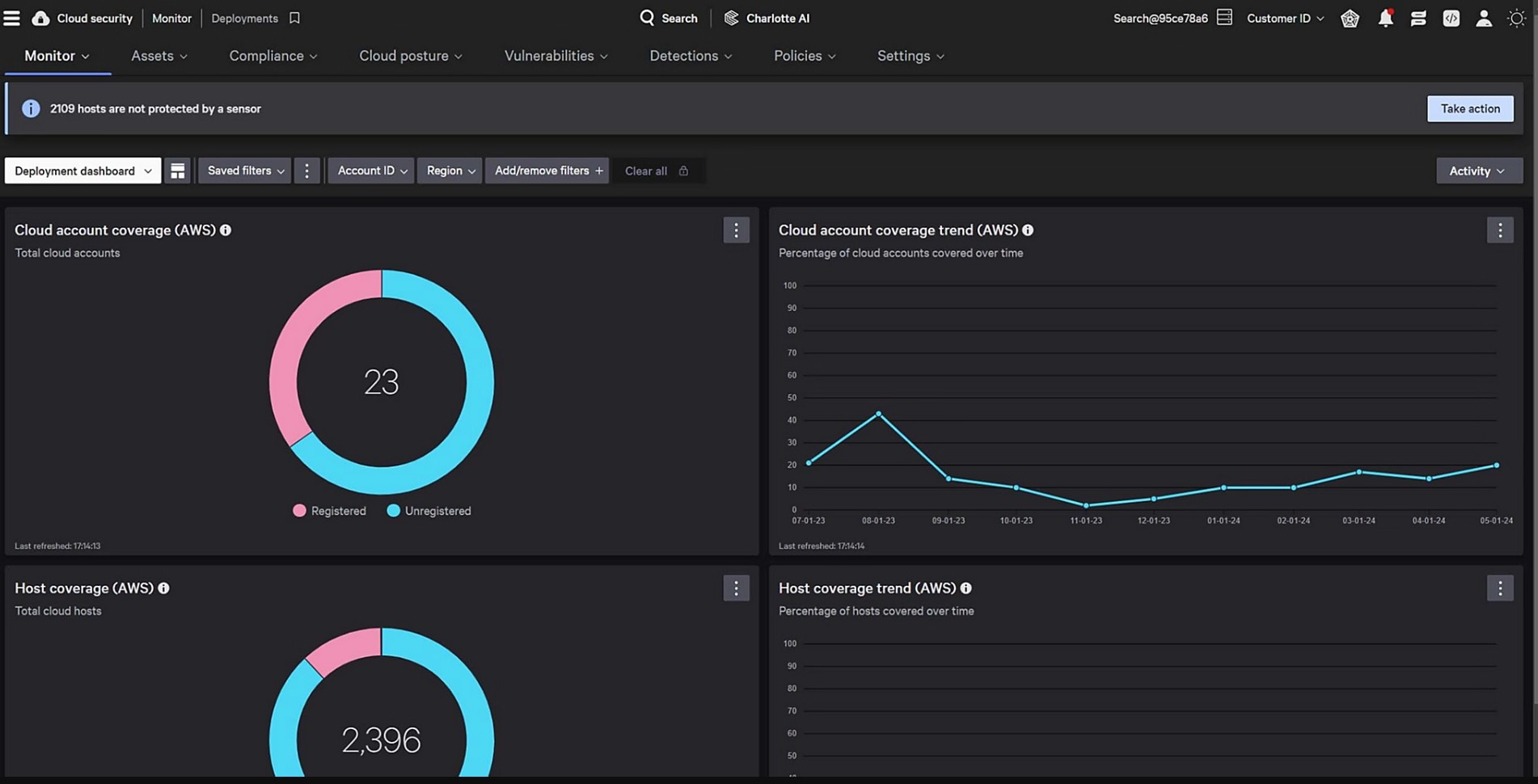The height and width of the screenshot is (784, 1538).
Task: Open notifications bell
Action: coord(1385,18)
